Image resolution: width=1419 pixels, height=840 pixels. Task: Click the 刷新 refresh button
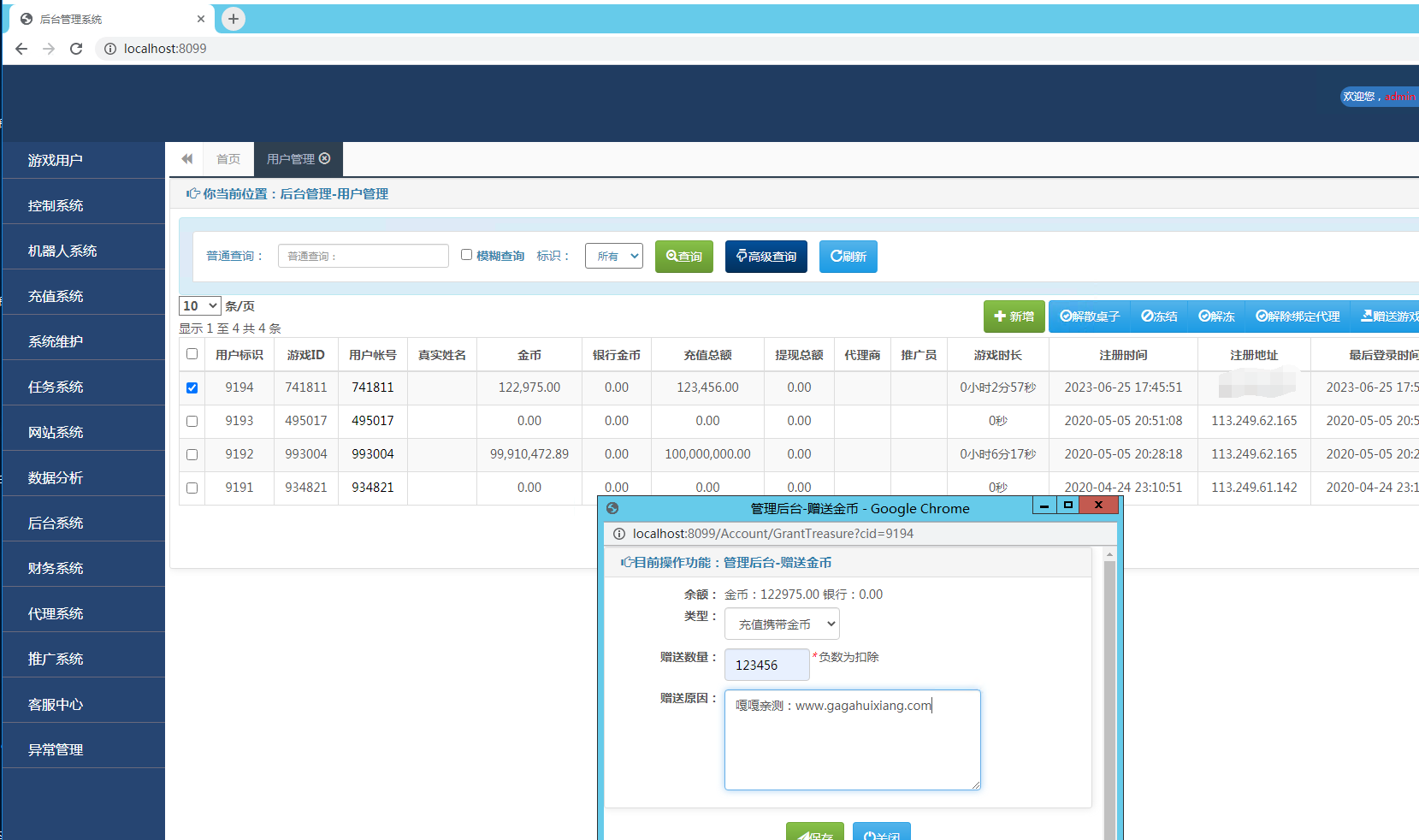(x=848, y=257)
